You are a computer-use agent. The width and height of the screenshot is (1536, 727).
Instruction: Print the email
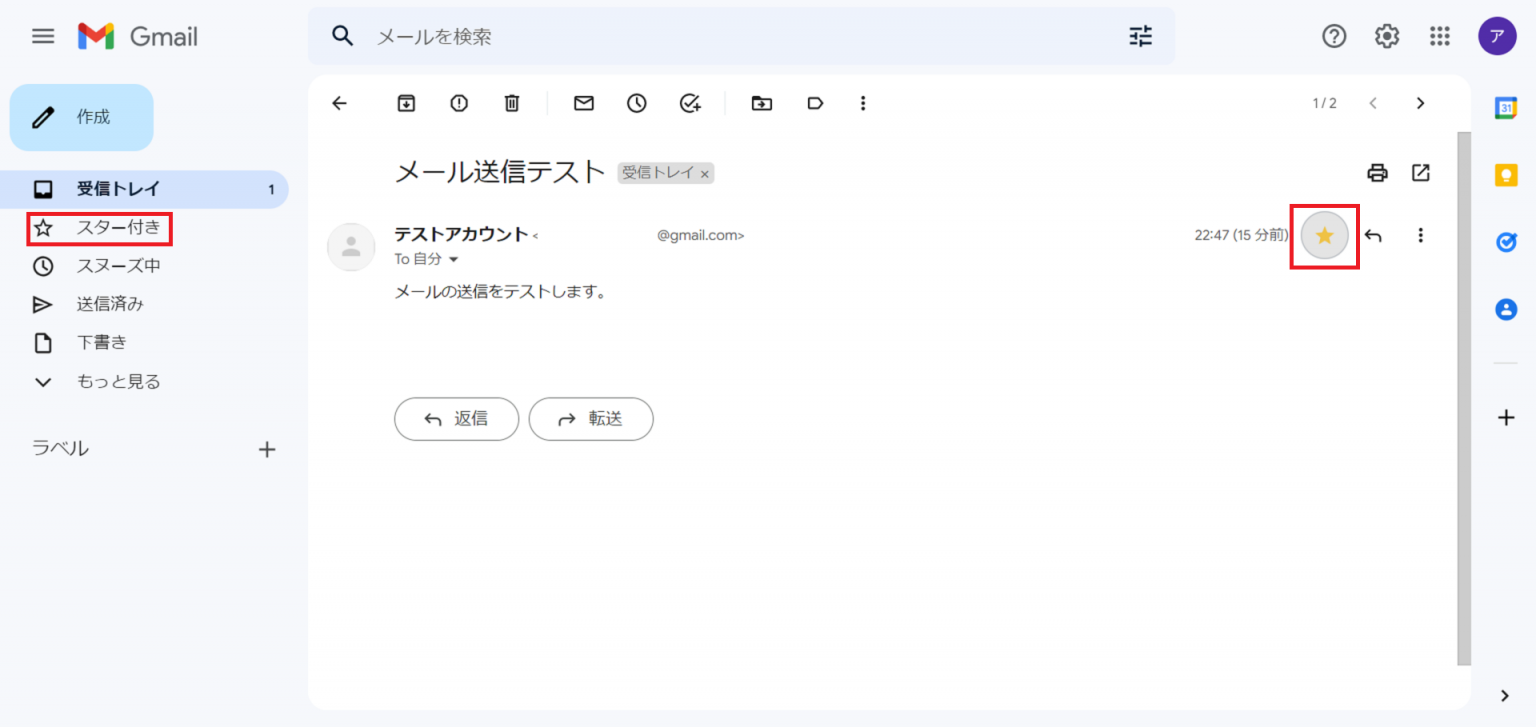1377,172
